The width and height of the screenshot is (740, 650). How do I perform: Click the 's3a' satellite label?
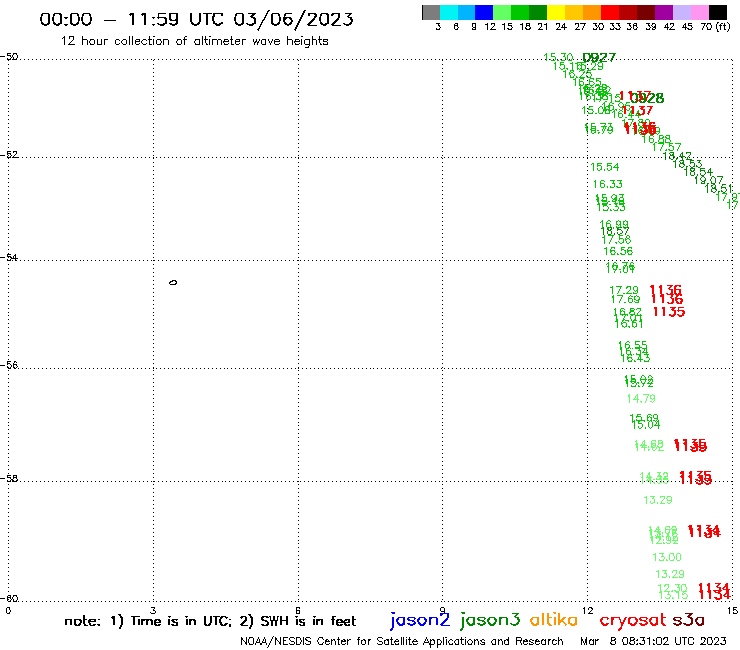point(688,620)
